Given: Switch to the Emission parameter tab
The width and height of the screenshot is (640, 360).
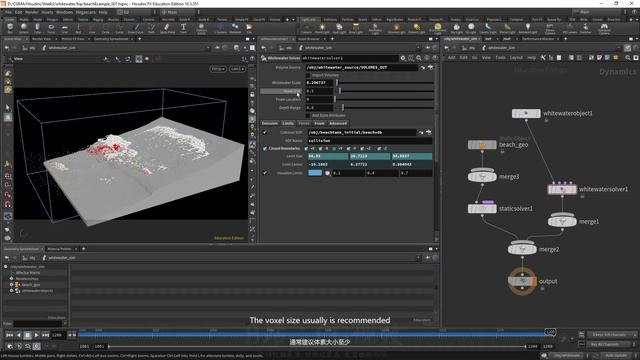Looking at the screenshot, I should tap(270, 123).
